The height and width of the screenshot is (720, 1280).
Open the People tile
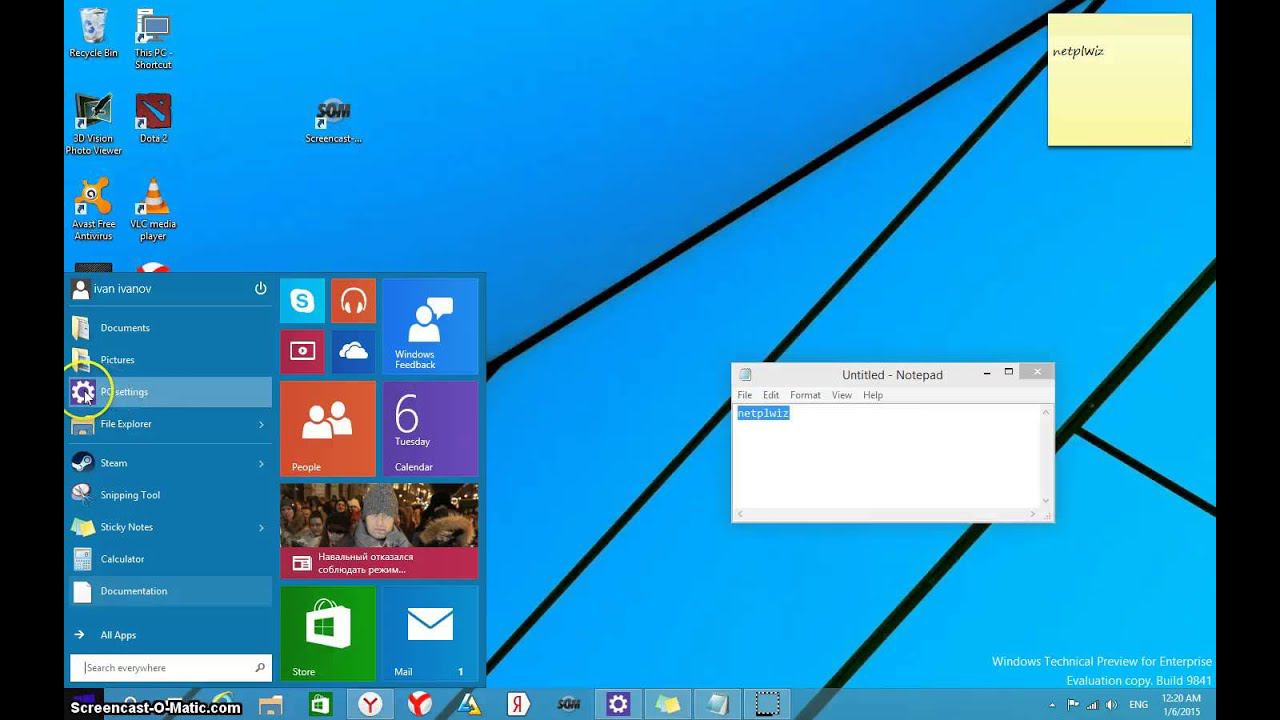point(328,428)
